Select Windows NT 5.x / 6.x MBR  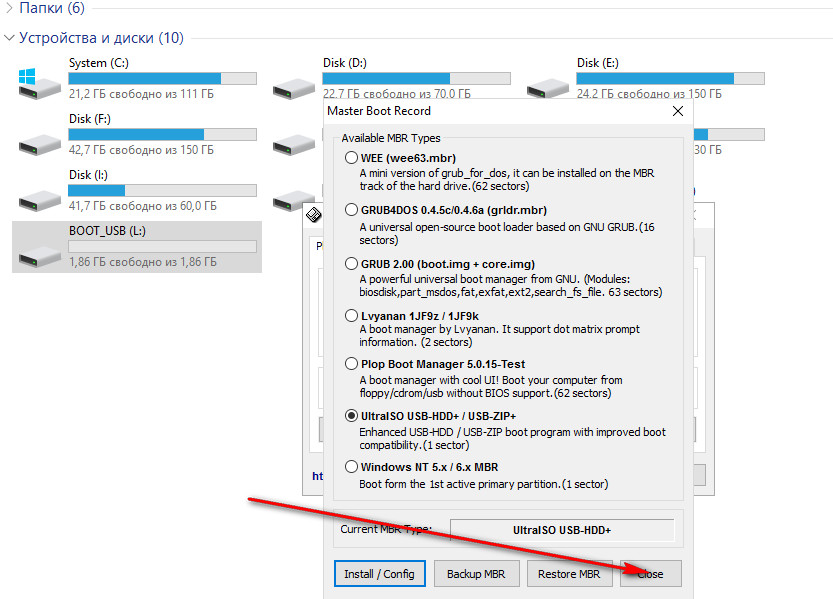click(351, 467)
